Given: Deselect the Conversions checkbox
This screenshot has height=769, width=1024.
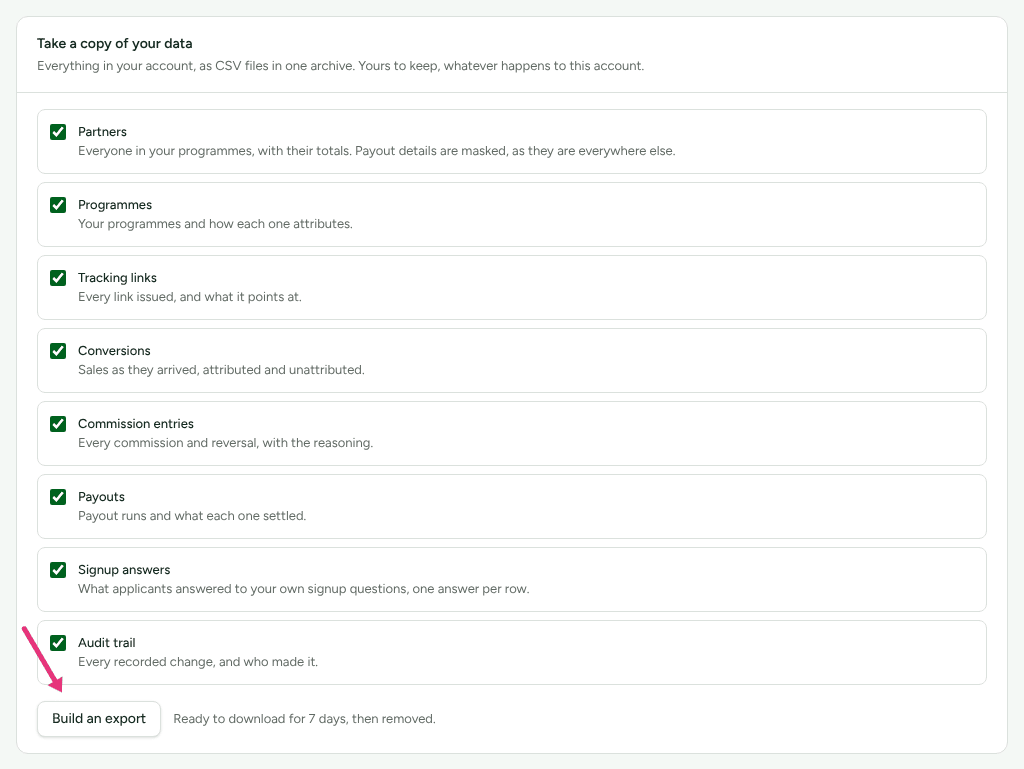Looking at the screenshot, I should 58,351.
